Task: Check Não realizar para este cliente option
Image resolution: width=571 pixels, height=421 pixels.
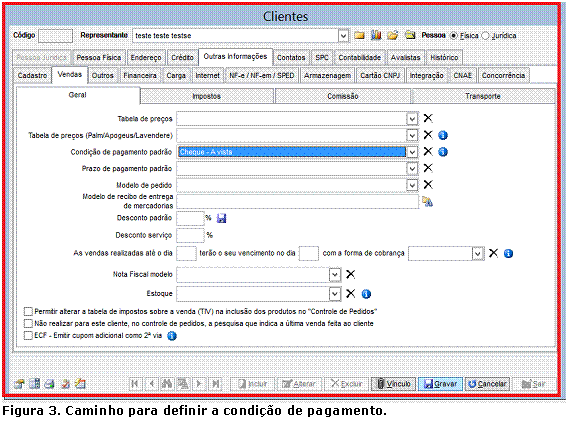Action: pos(28,323)
